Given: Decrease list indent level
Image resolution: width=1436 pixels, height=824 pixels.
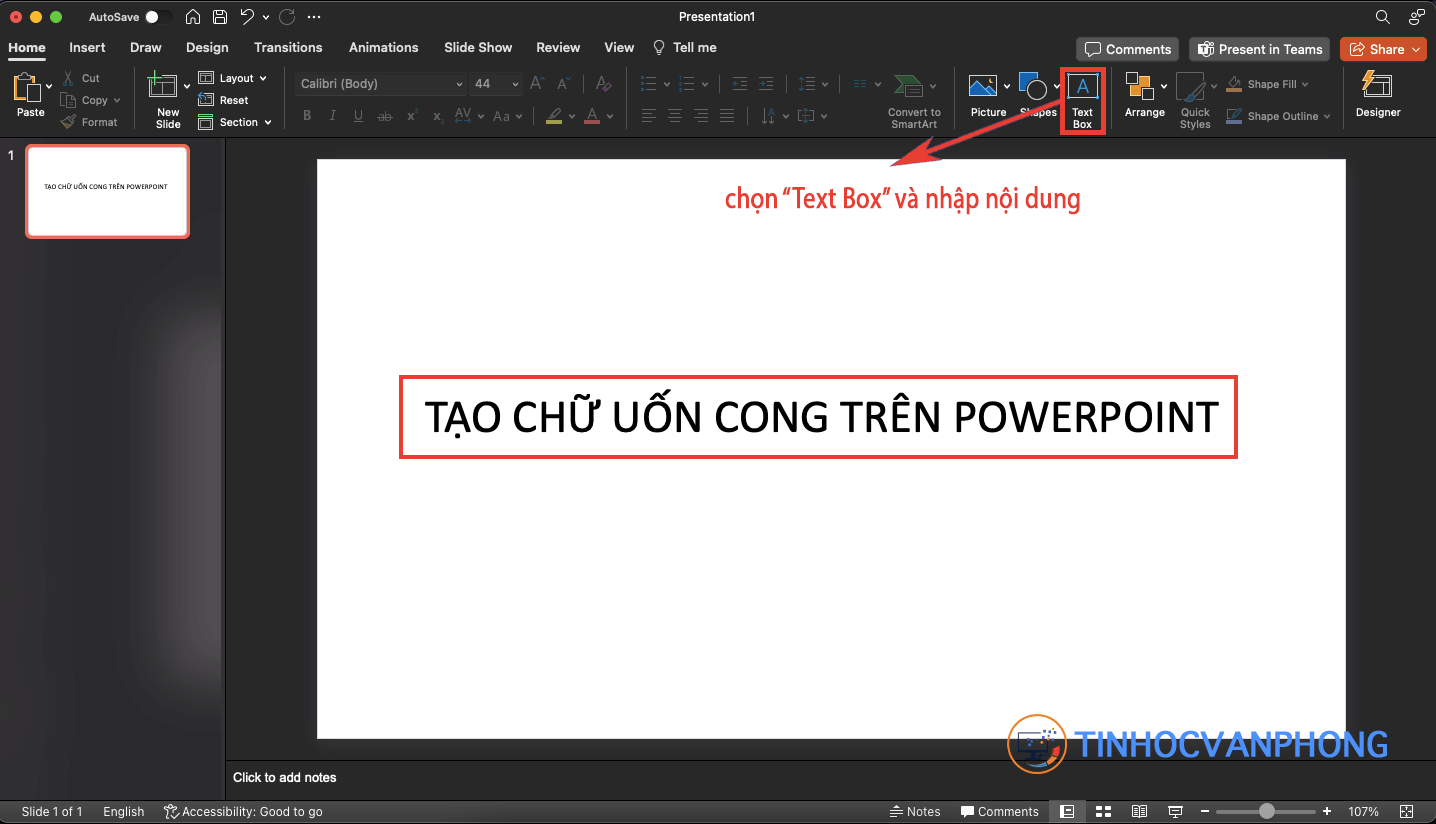Looking at the screenshot, I should pos(740,84).
